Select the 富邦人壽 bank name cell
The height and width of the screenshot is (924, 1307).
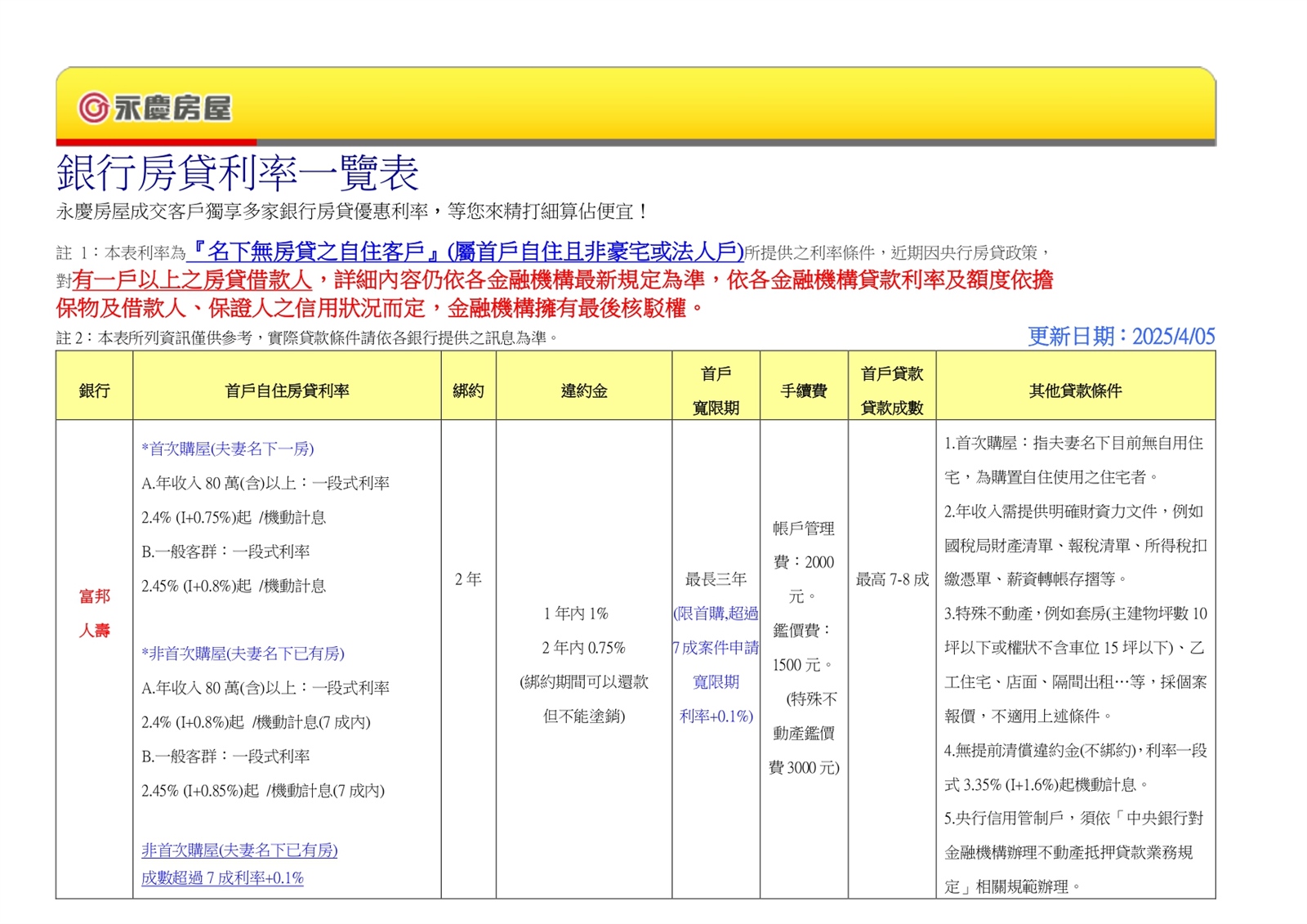(94, 613)
